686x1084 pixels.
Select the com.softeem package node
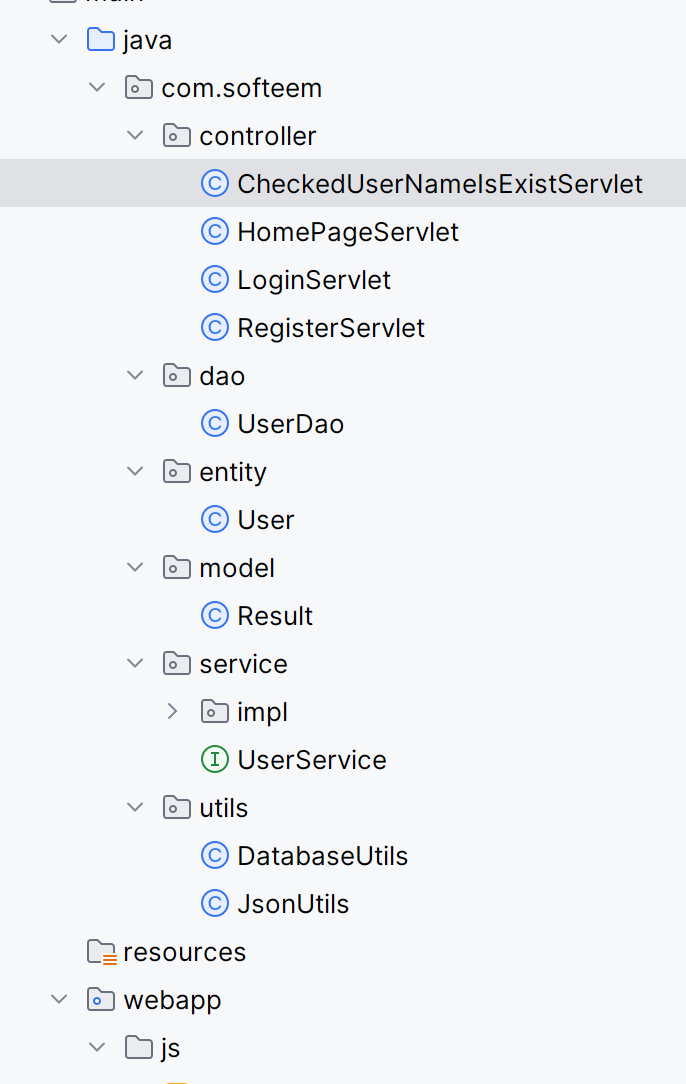click(242, 87)
